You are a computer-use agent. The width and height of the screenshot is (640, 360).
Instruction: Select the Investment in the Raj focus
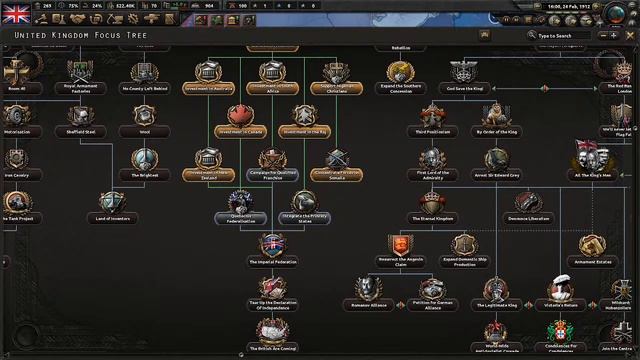point(304,122)
